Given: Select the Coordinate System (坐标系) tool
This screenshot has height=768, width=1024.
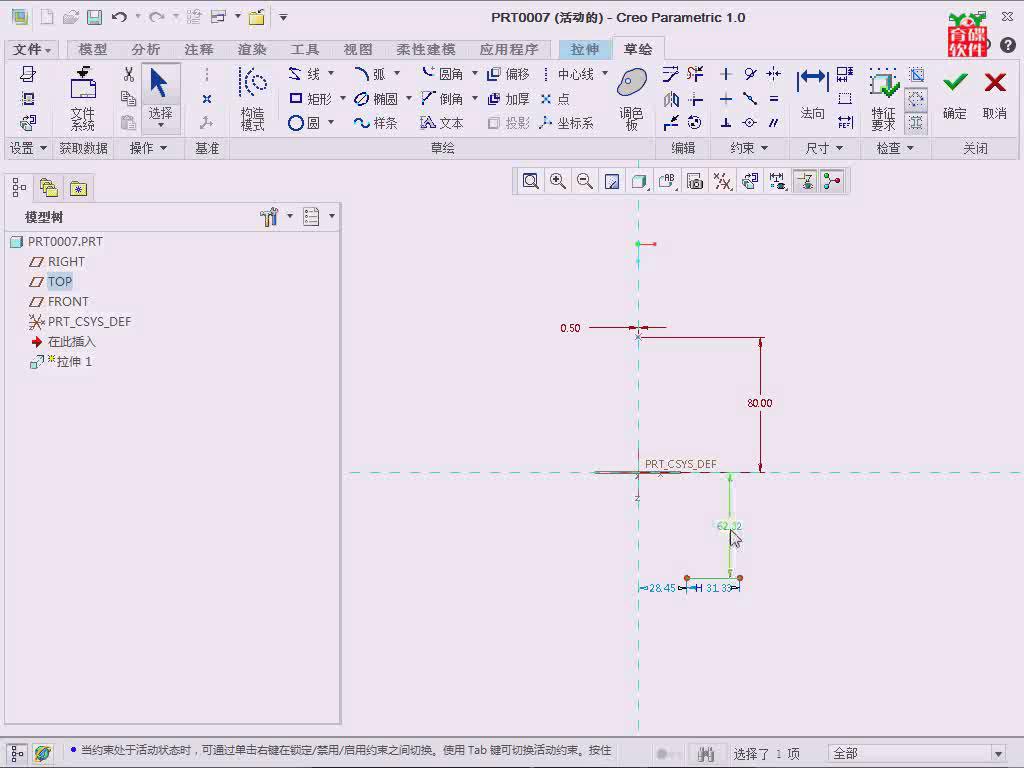Looking at the screenshot, I should coord(567,123).
